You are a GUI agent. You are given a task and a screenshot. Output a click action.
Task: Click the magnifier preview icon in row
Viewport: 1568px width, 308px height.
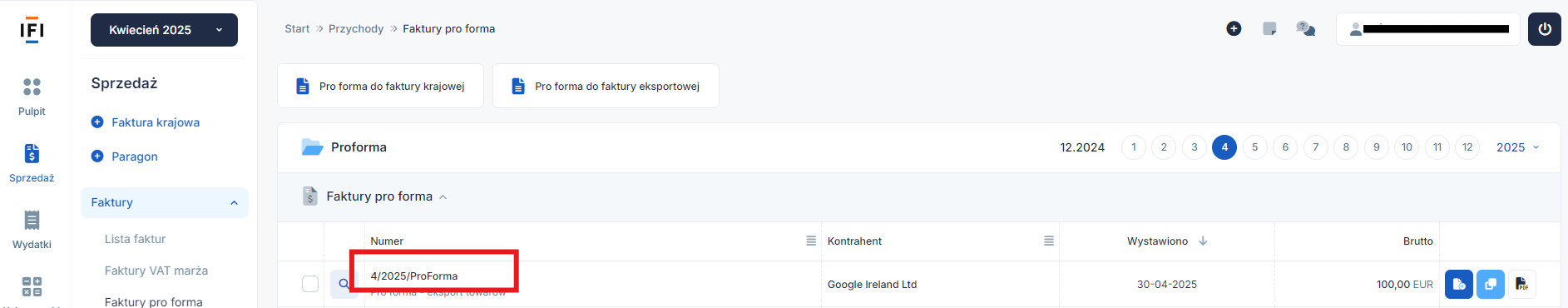[x=343, y=284]
